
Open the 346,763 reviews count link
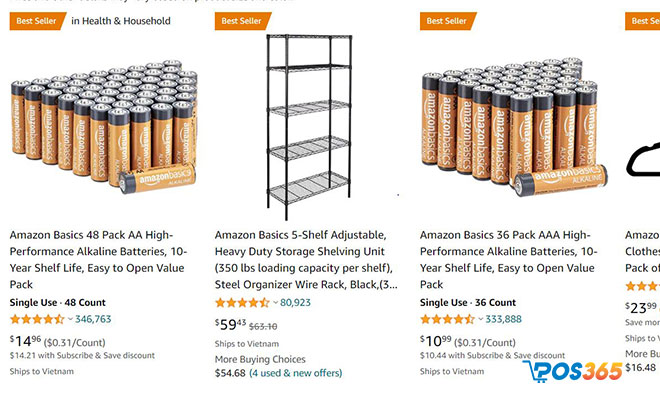coord(93,319)
